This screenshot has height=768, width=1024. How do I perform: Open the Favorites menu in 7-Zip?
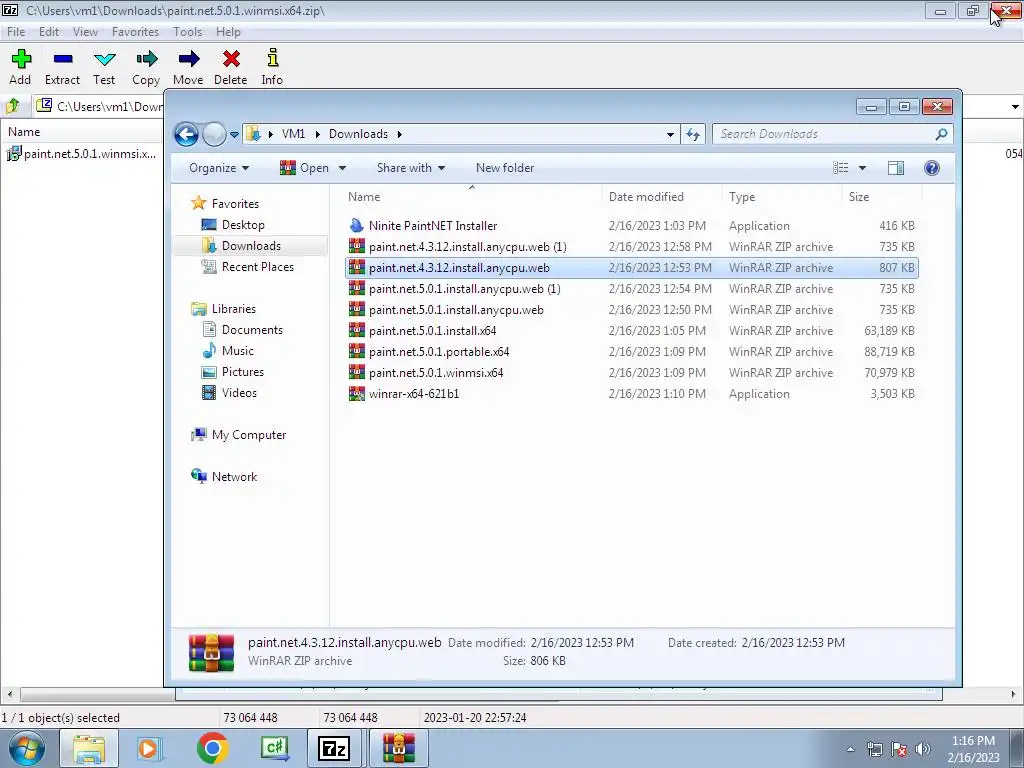click(x=135, y=31)
